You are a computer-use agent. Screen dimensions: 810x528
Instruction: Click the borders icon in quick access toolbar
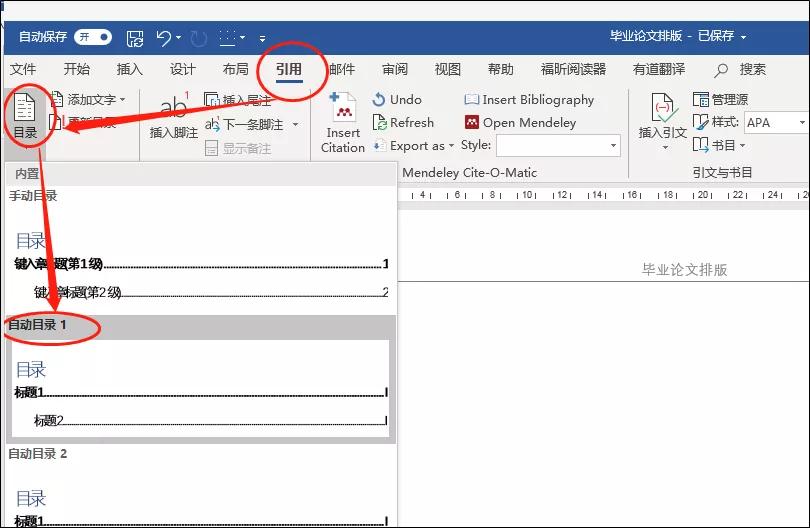227,38
